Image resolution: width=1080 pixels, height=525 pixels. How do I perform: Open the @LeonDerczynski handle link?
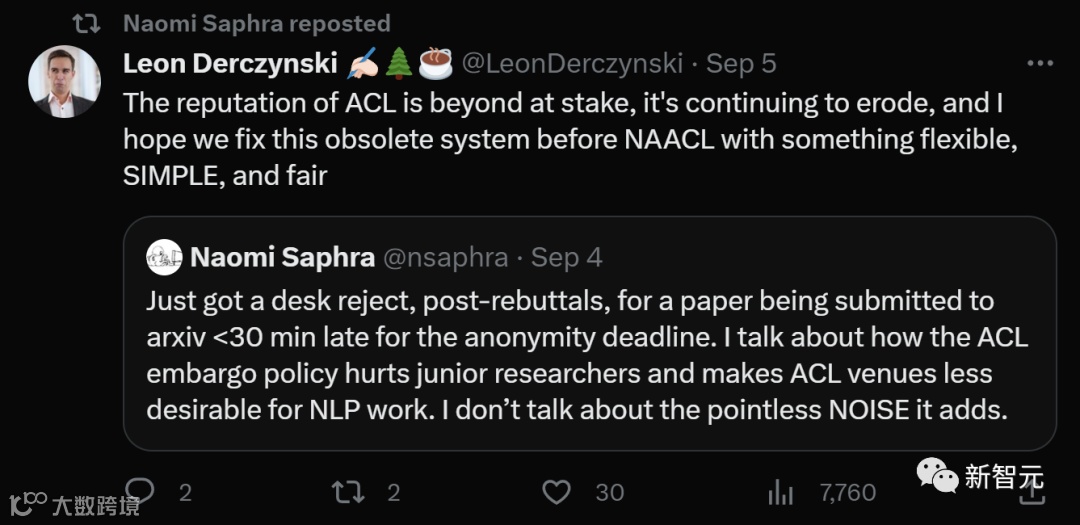pos(571,64)
